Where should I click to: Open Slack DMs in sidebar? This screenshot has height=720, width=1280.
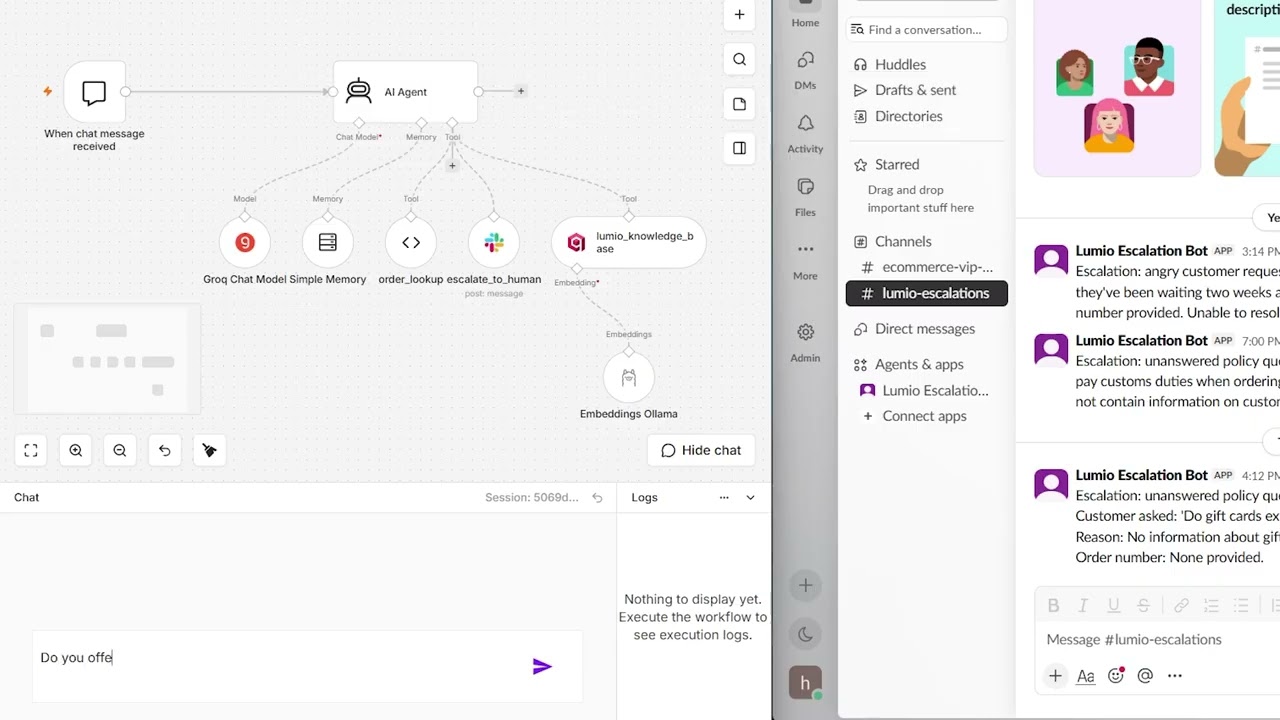[x=805, y=70]
